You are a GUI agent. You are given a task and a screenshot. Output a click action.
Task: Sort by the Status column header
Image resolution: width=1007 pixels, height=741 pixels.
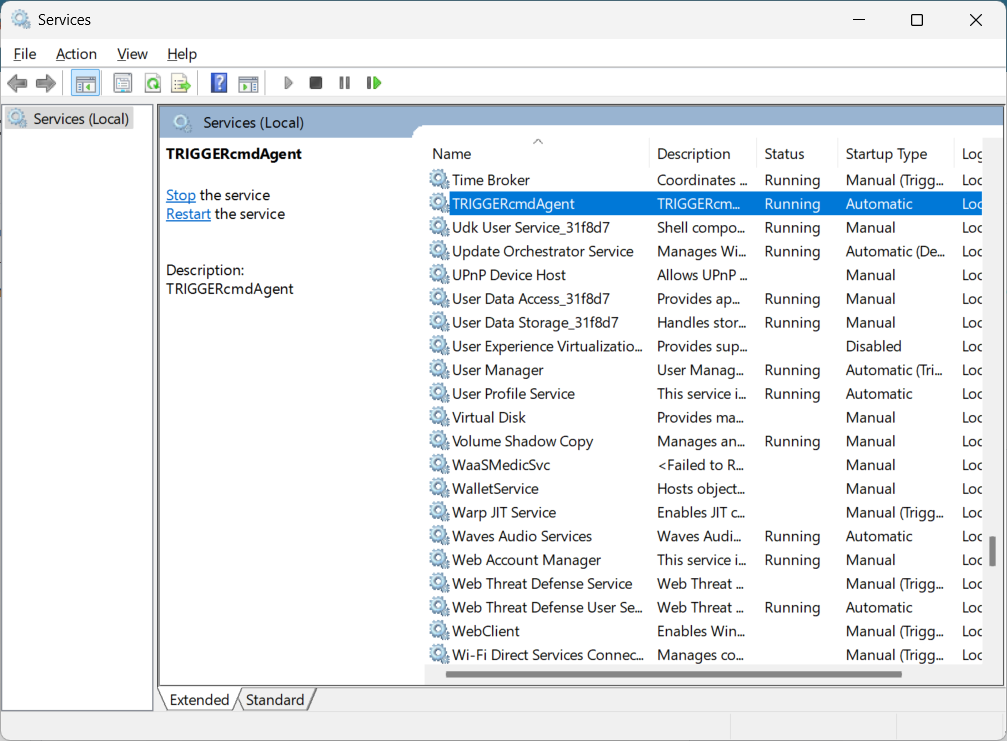(796, 153)
